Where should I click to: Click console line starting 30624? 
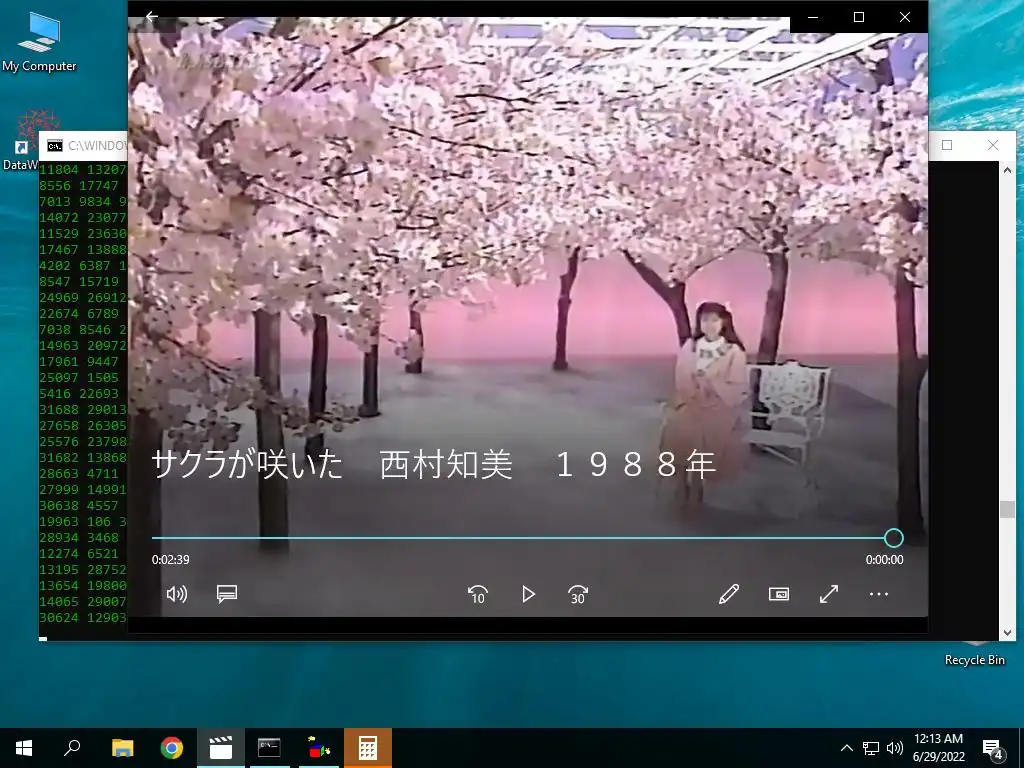pos(83,618)
